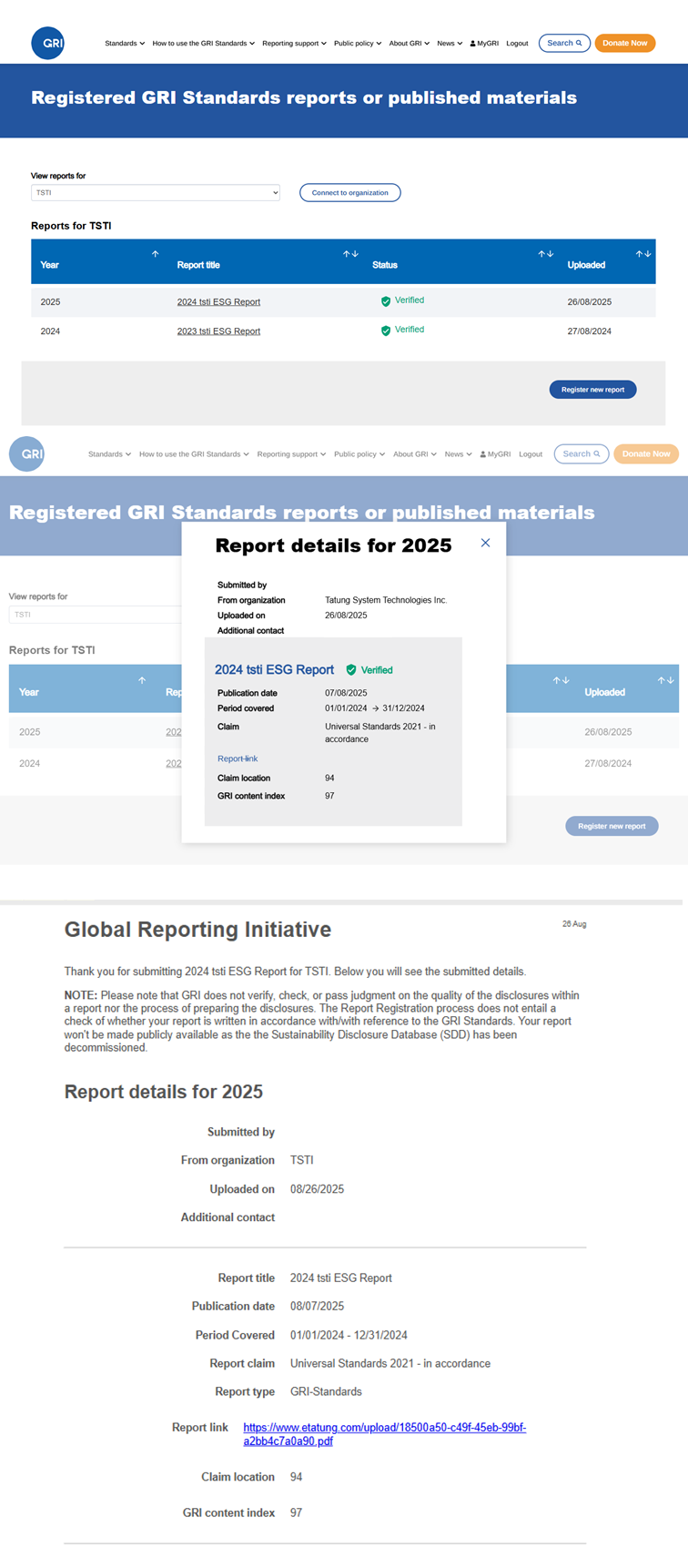Click the GRI logo on the top page
The image size is (688, 1568).
(47, 43)
